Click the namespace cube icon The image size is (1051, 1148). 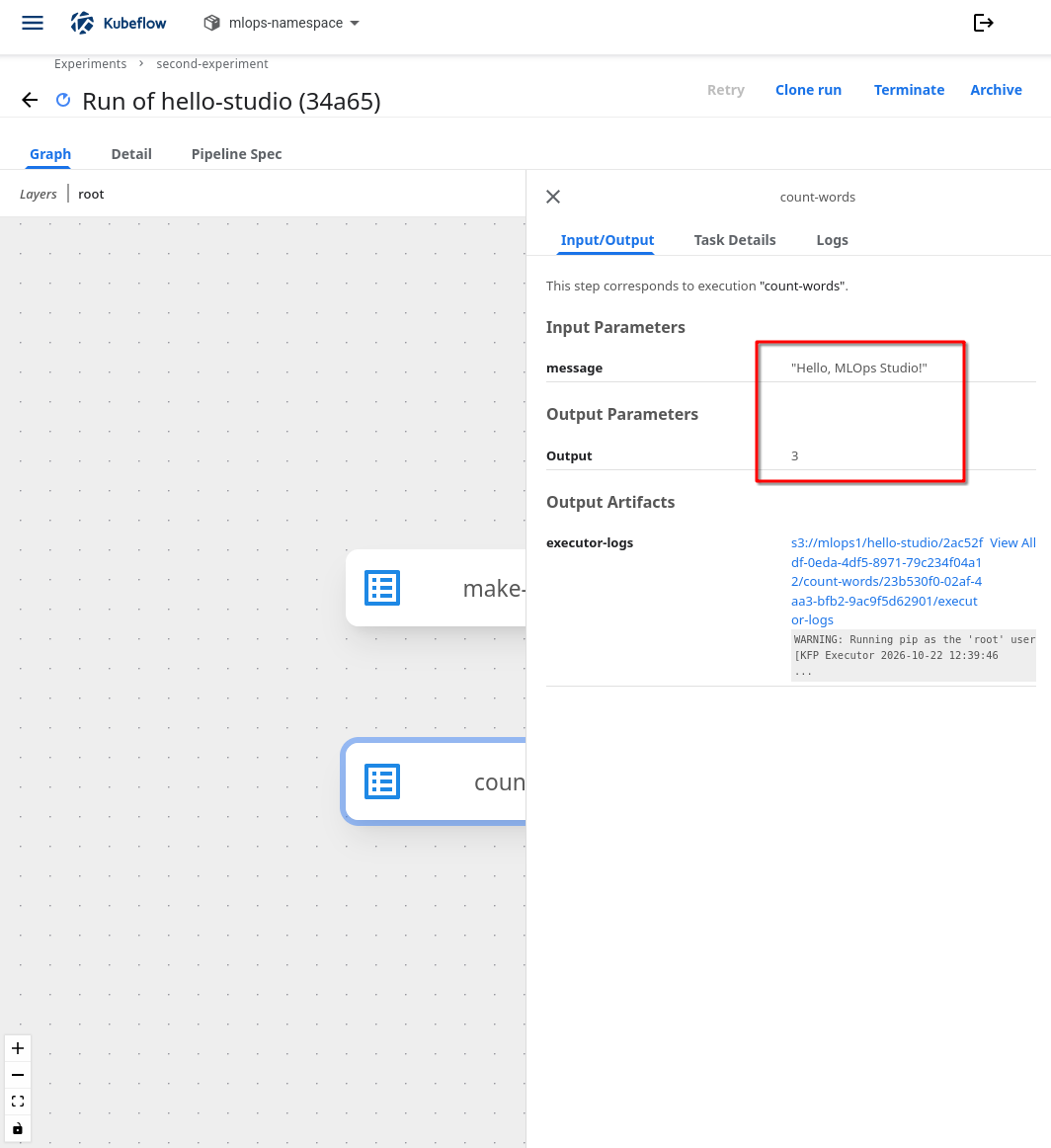coord(211,23)
